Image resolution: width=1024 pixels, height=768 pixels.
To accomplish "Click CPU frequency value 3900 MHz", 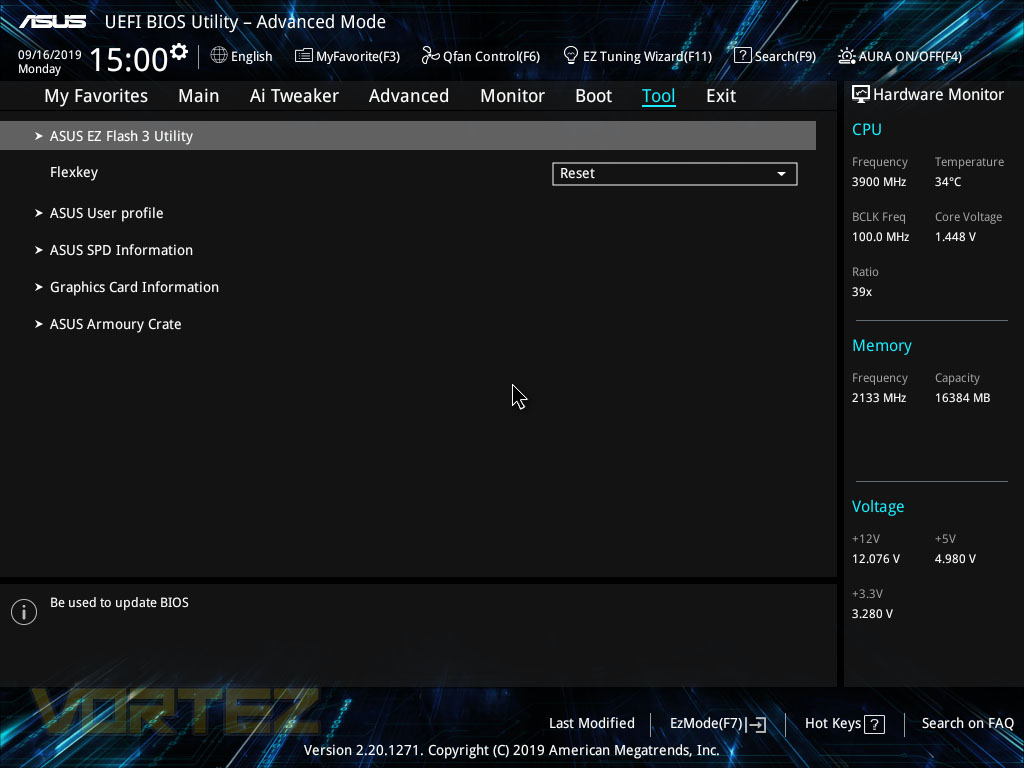I will [879, 182].
